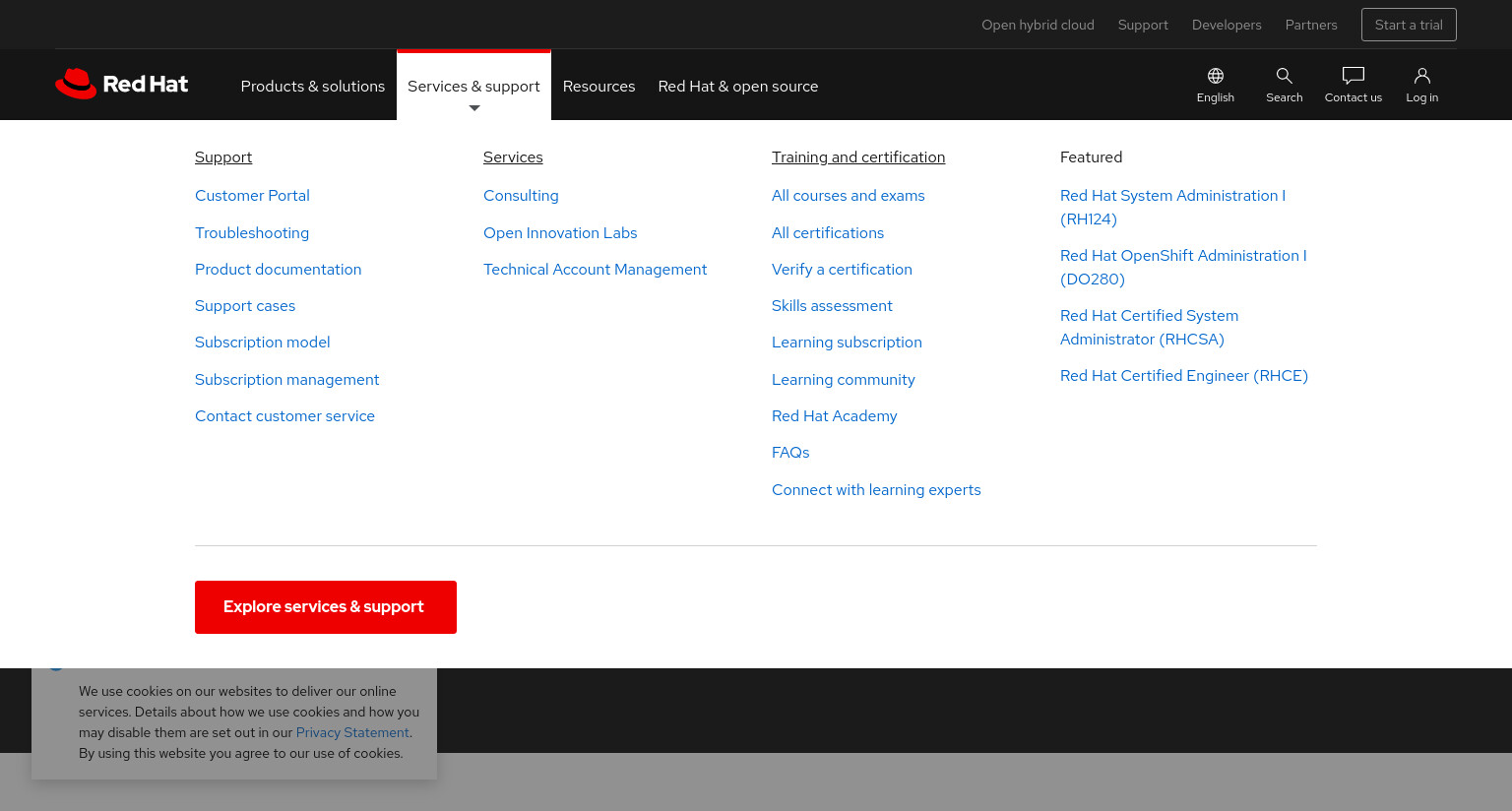Select Subscription model
Viewport: 1512px width, 811px height.
pyautogui.click(x=263, y=343)
